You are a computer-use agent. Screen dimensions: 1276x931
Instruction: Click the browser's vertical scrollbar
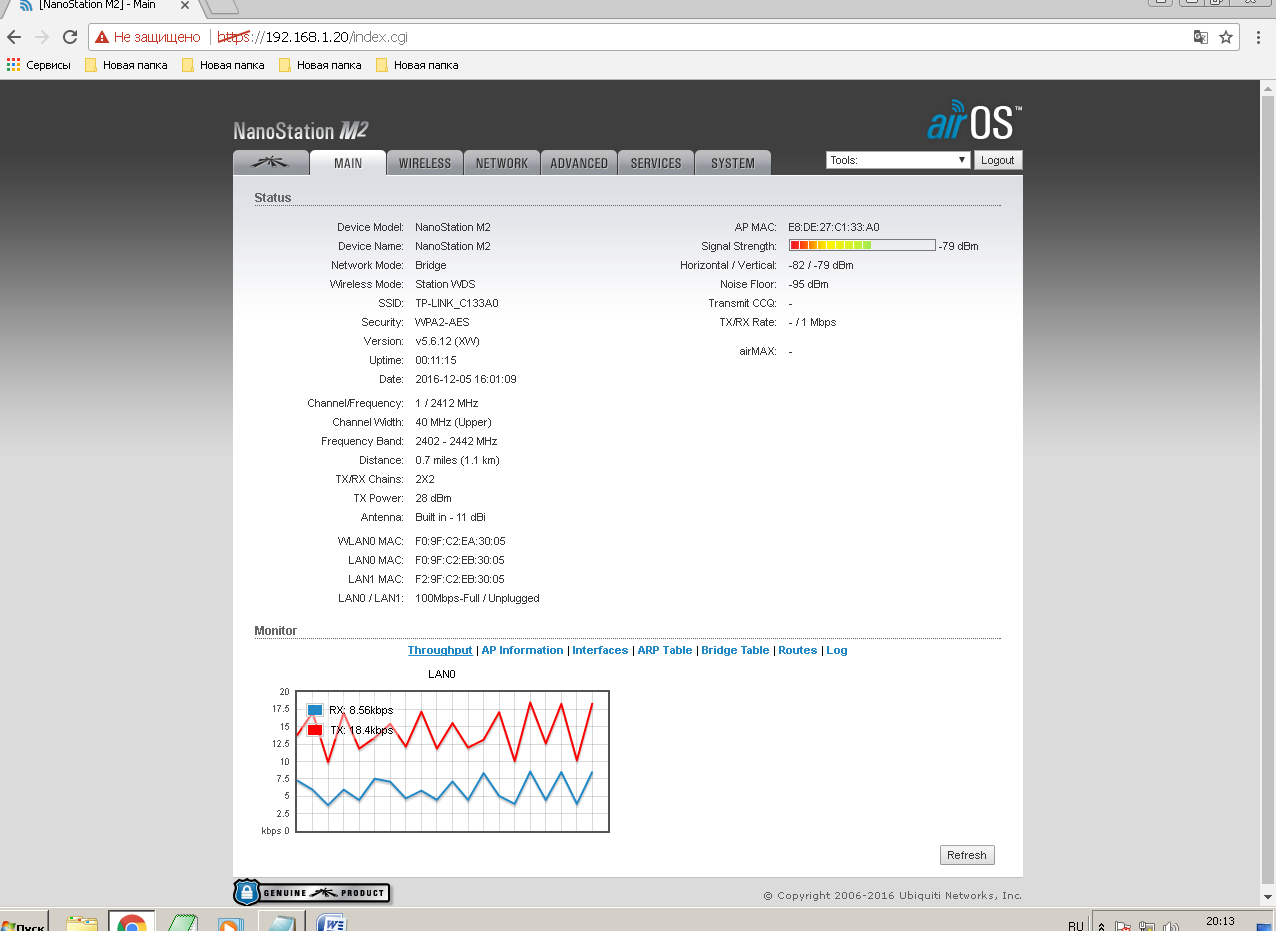1267,493
